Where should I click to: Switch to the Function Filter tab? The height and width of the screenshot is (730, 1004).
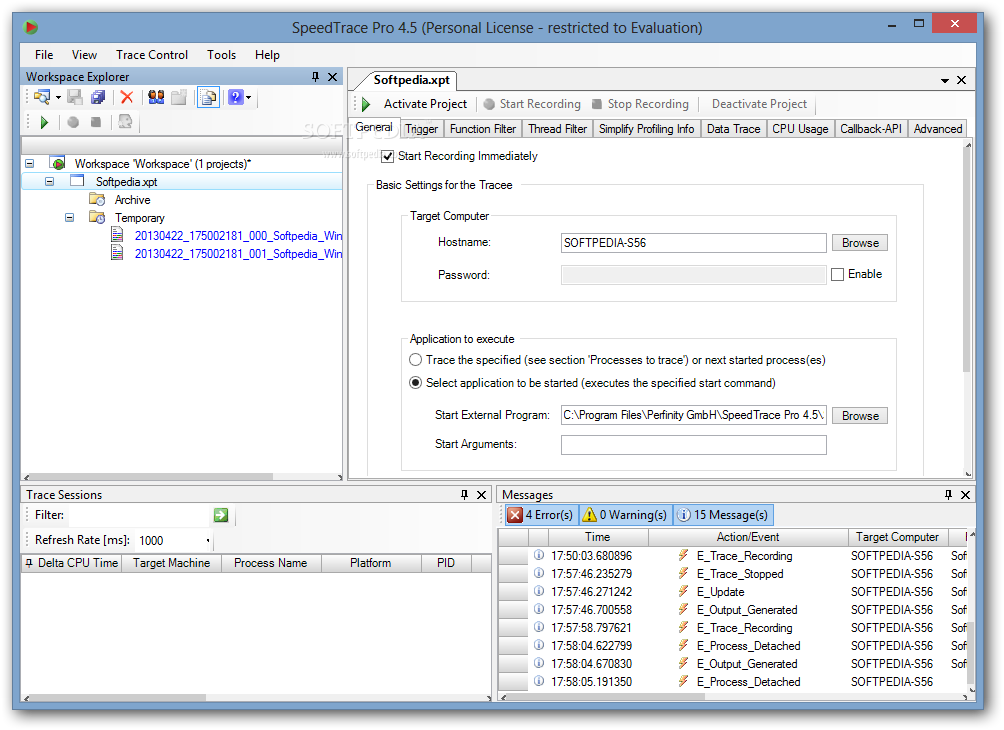[x=483, y=129]
